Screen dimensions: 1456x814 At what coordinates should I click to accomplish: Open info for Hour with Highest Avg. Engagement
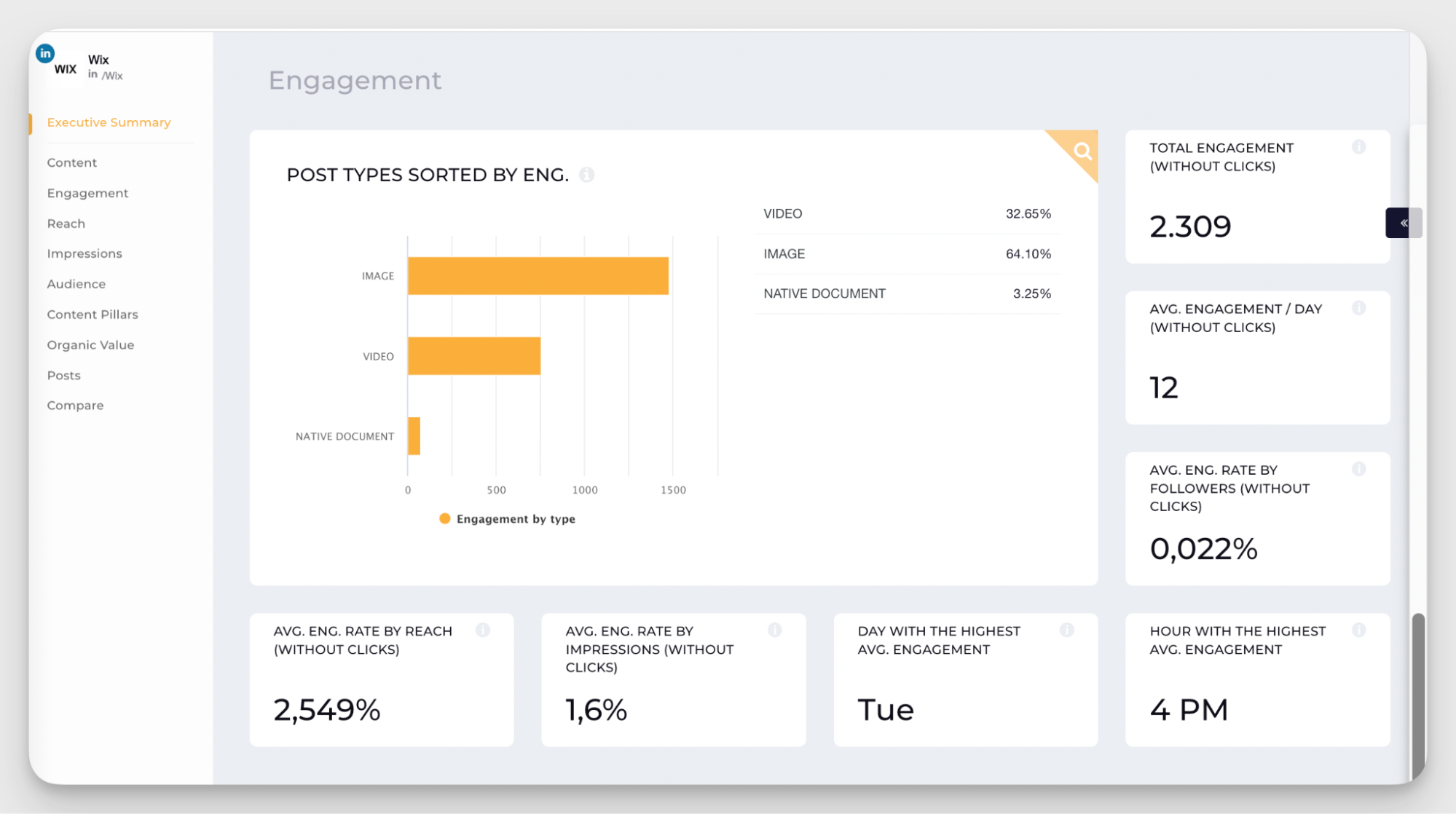coord(1359,630)
